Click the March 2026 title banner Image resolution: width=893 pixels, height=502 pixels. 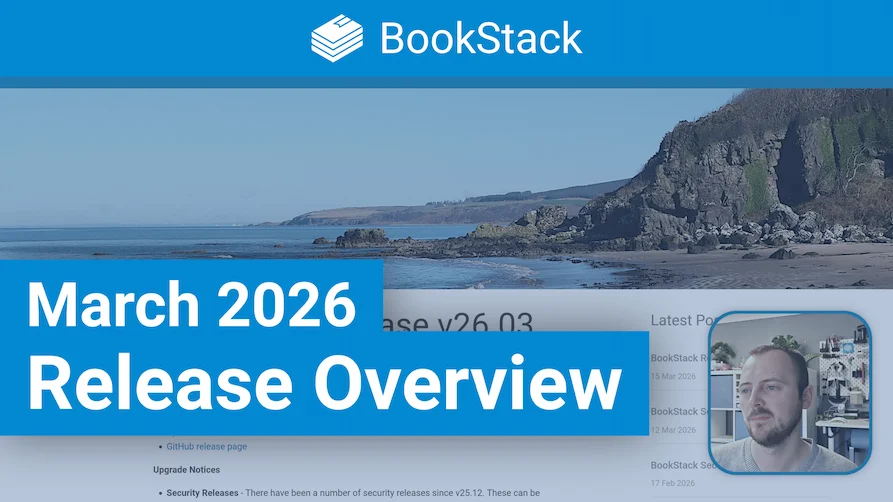click(x=191, y=304)
